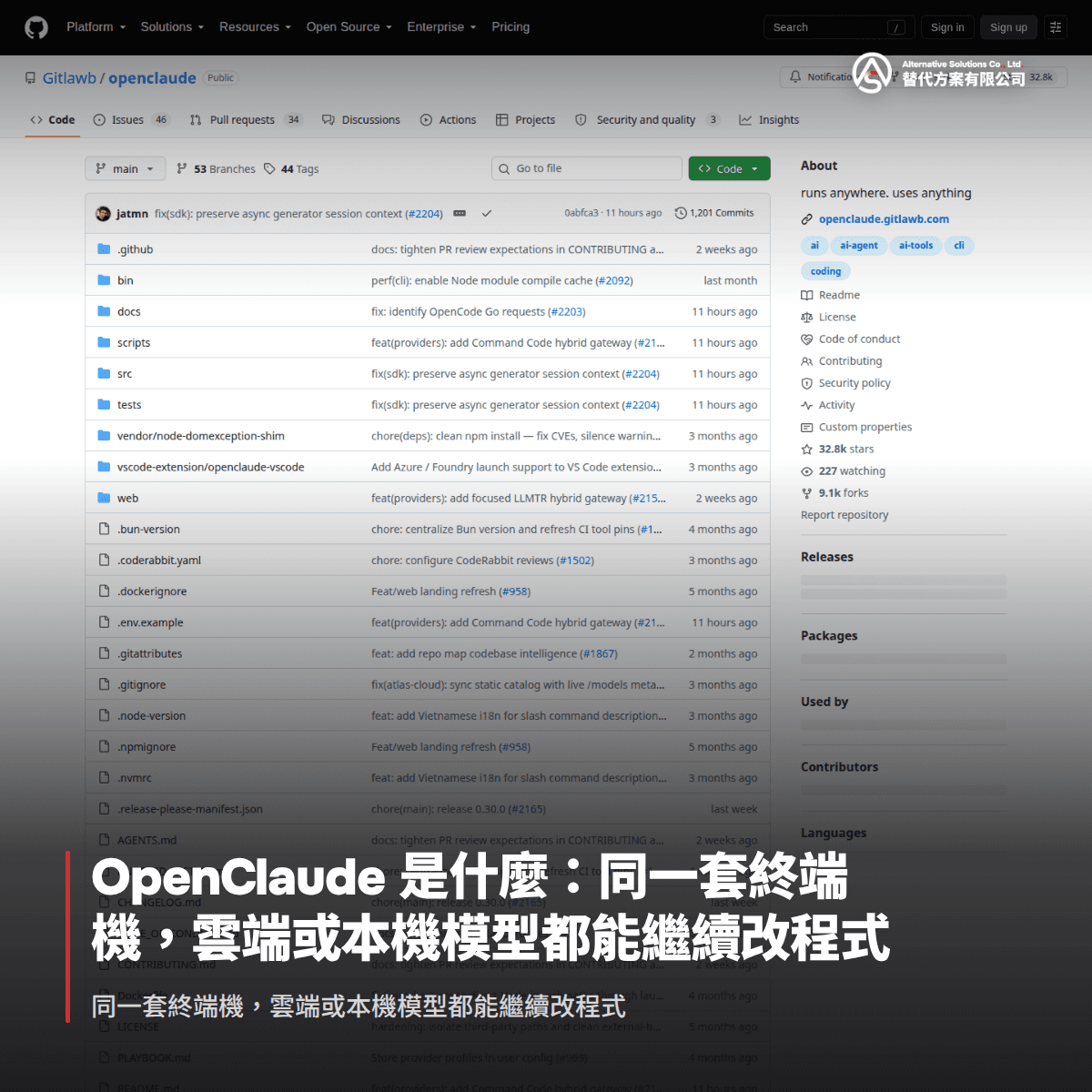Open the Actions tab

click(x=448, y=120)
